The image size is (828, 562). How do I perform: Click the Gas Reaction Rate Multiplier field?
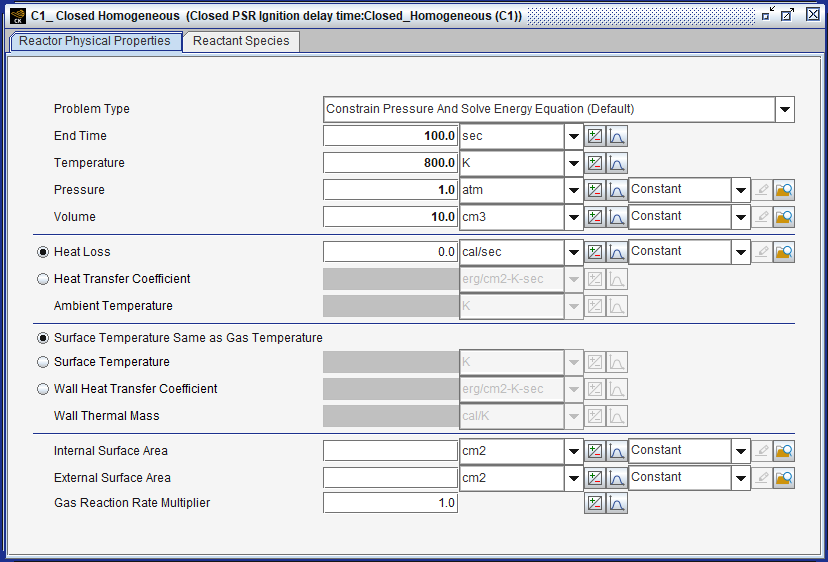tap(390, 503)
